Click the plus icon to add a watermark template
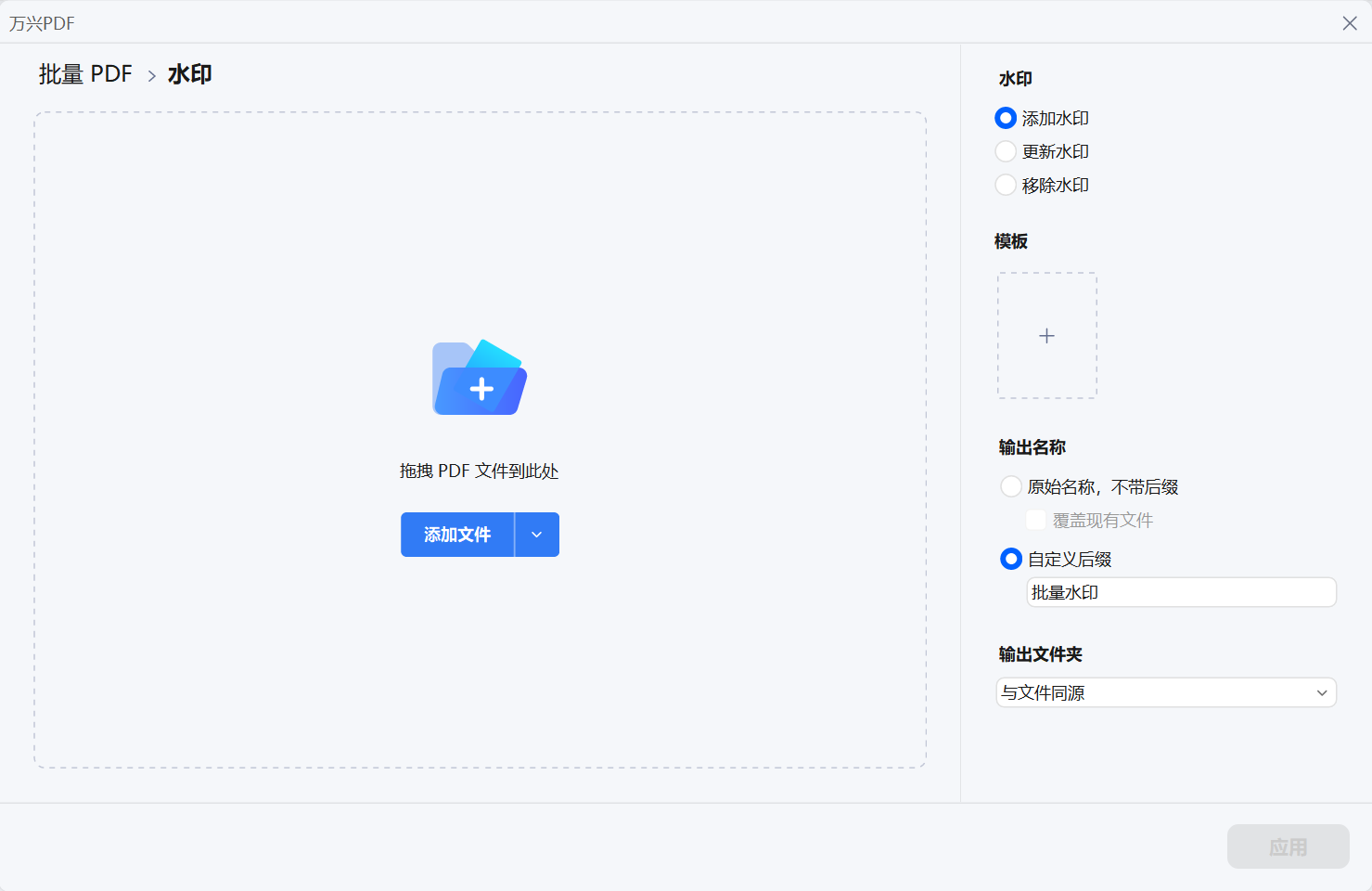The image size is (1372, 891). [x=1046, y=335]
